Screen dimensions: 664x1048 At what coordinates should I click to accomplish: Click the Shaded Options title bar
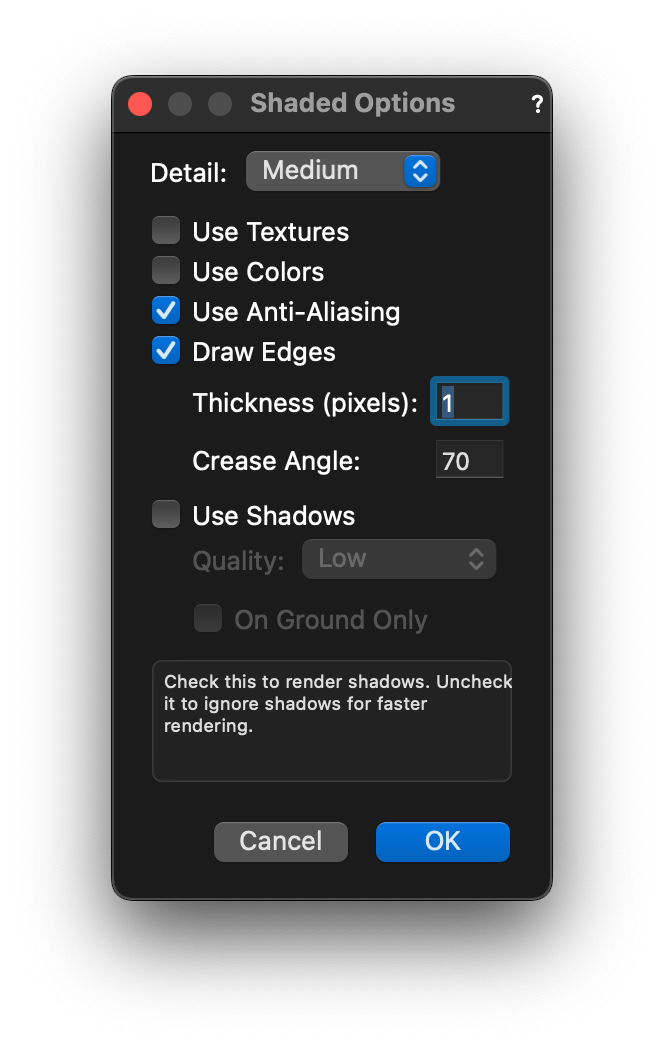coord(352,104)
